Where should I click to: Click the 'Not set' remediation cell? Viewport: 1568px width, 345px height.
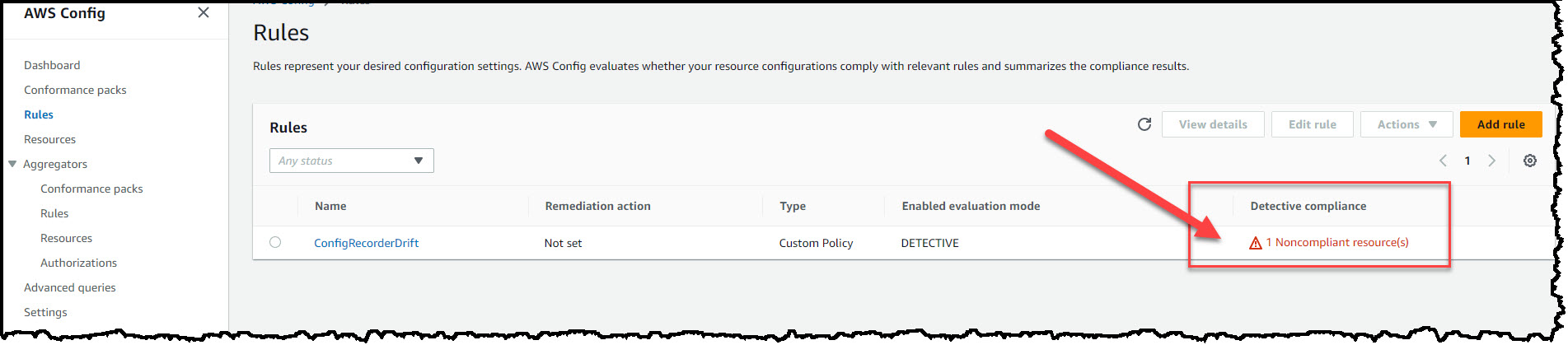click(x=563, y=243)
